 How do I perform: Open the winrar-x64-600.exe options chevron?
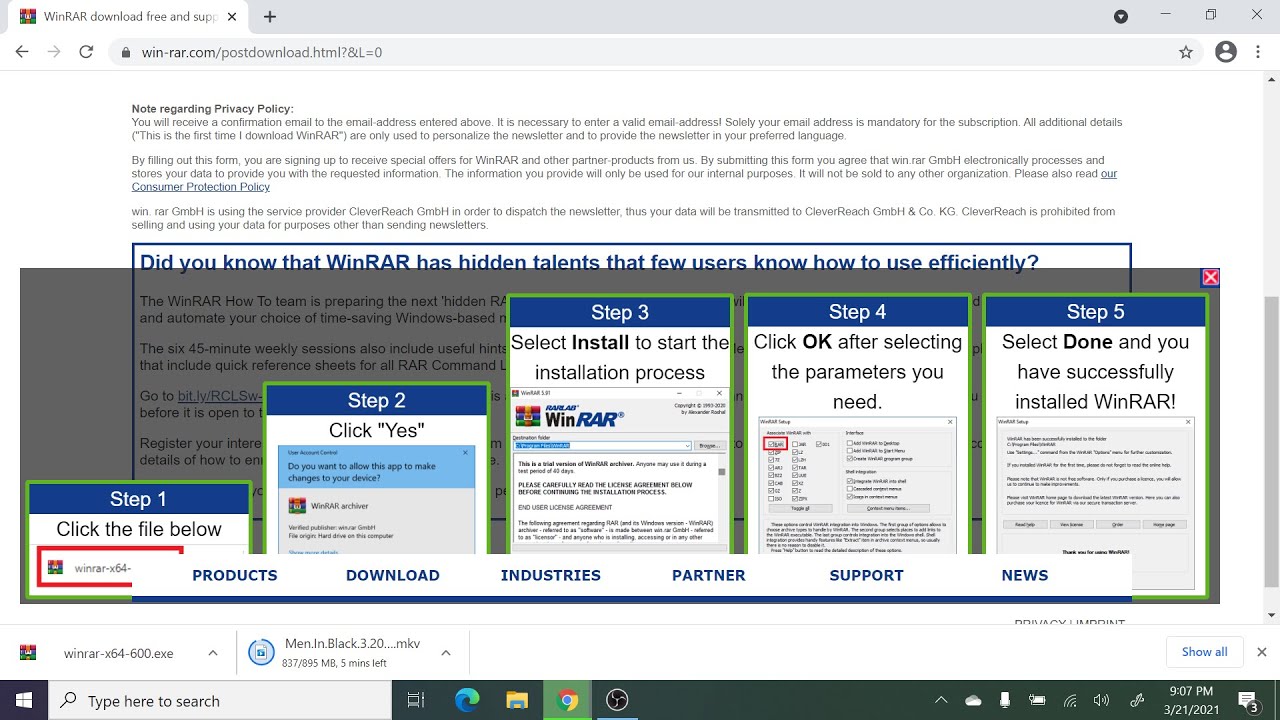click(x=212, y=653)
